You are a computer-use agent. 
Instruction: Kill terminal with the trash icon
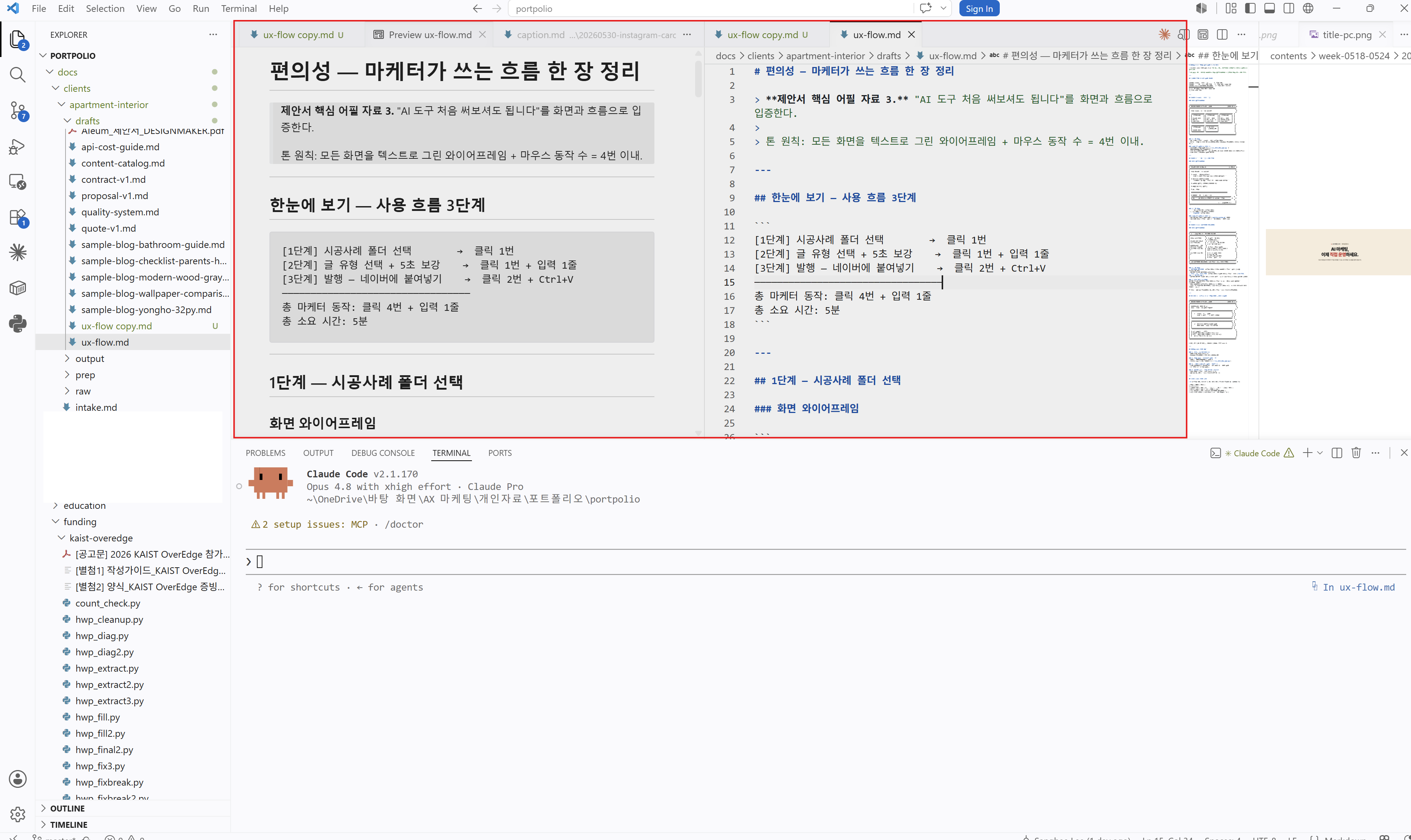click(1356, 453)
